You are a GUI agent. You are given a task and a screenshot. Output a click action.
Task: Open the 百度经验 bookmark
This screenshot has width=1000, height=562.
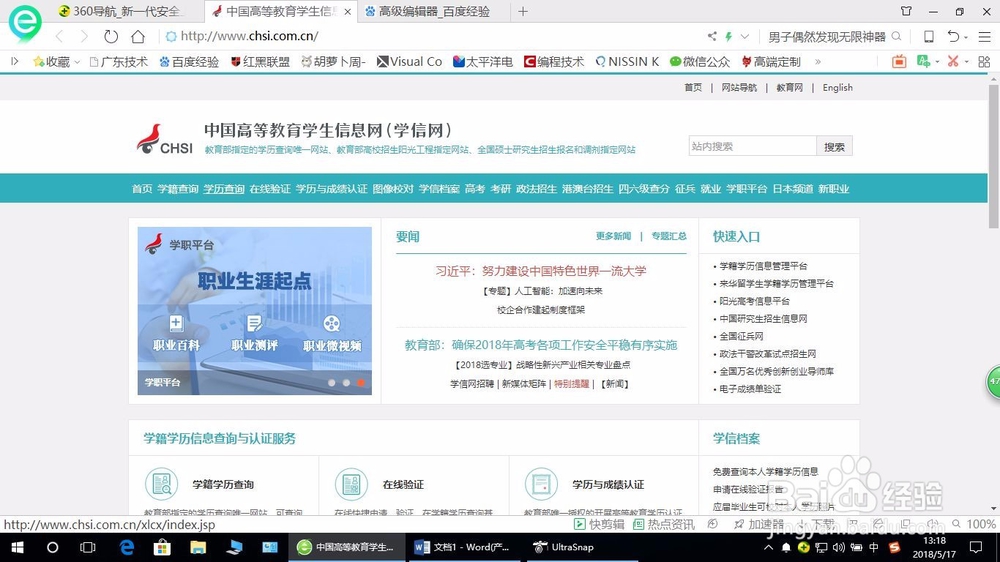[189, 61]
